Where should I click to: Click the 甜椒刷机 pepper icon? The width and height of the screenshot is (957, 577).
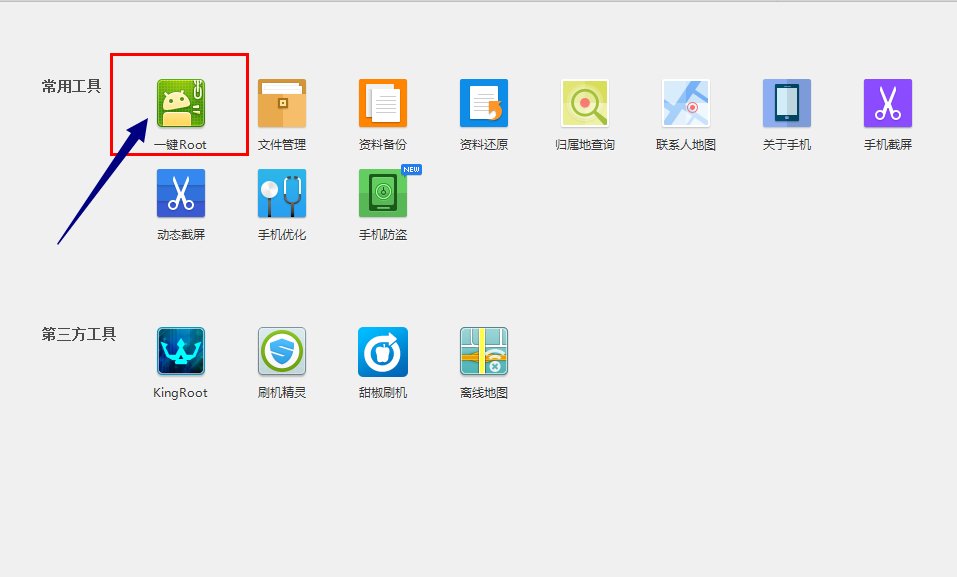383,351
